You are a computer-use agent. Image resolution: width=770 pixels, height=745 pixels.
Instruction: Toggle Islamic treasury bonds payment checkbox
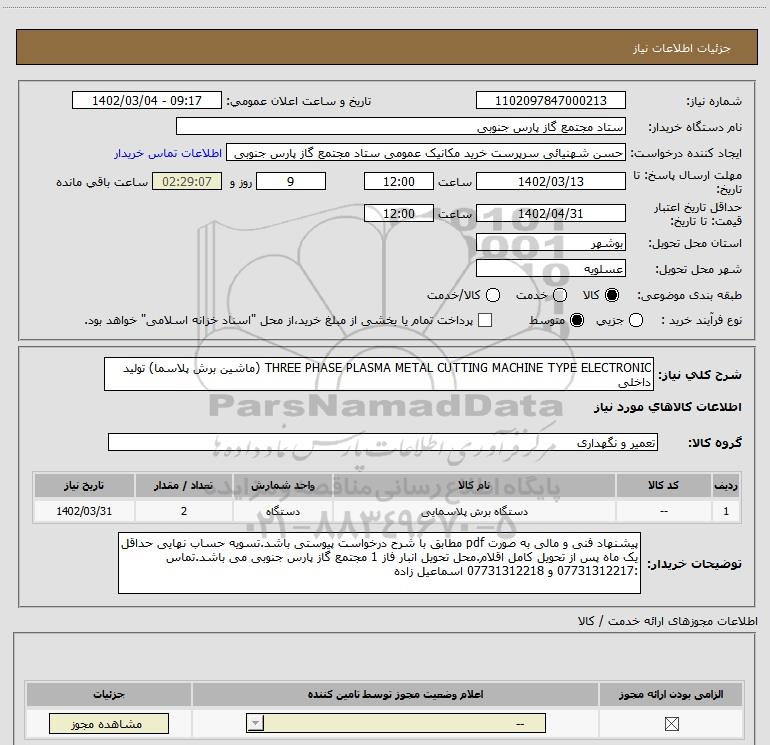pos(485,320)
